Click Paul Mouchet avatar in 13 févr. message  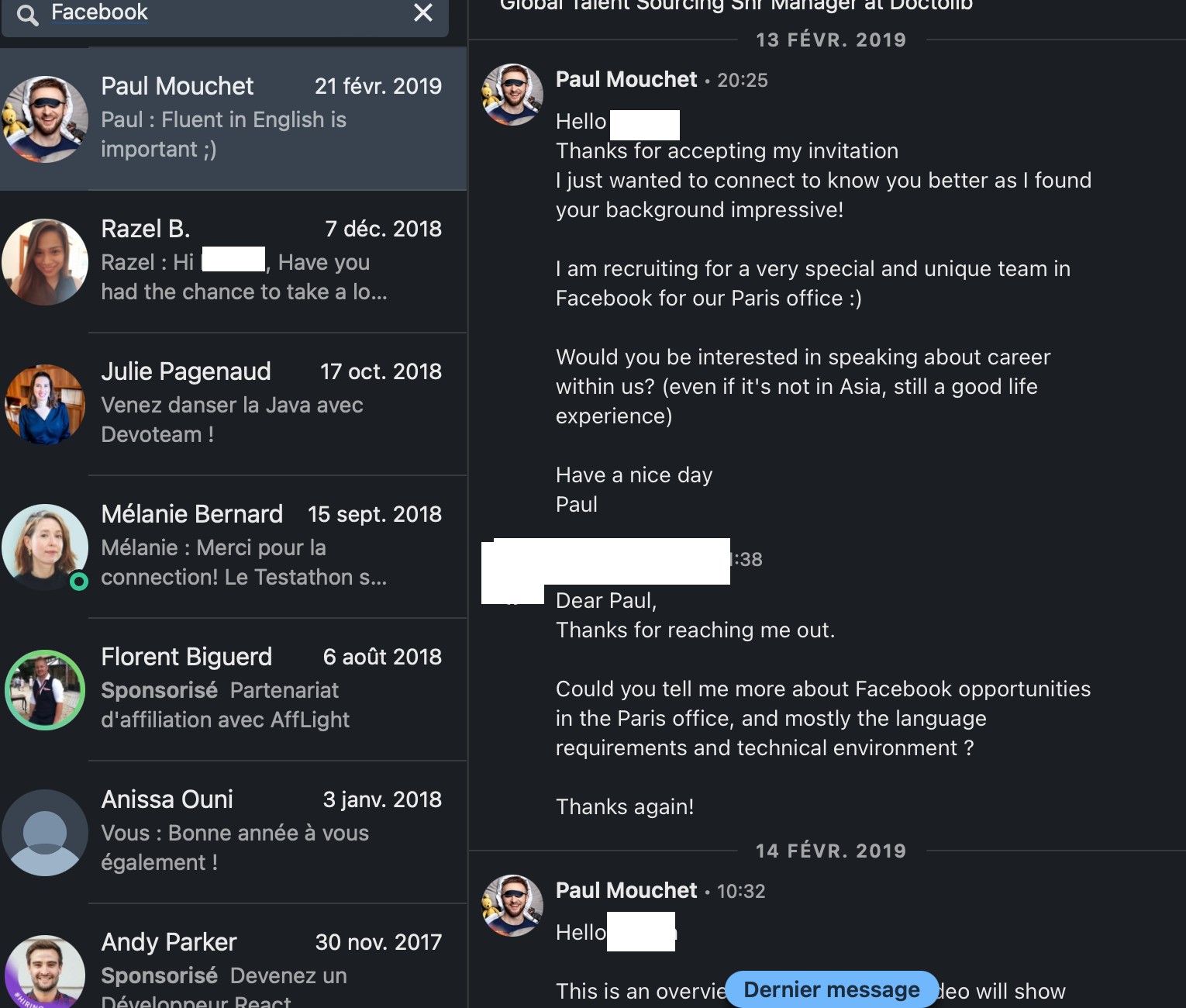(512, 95)
